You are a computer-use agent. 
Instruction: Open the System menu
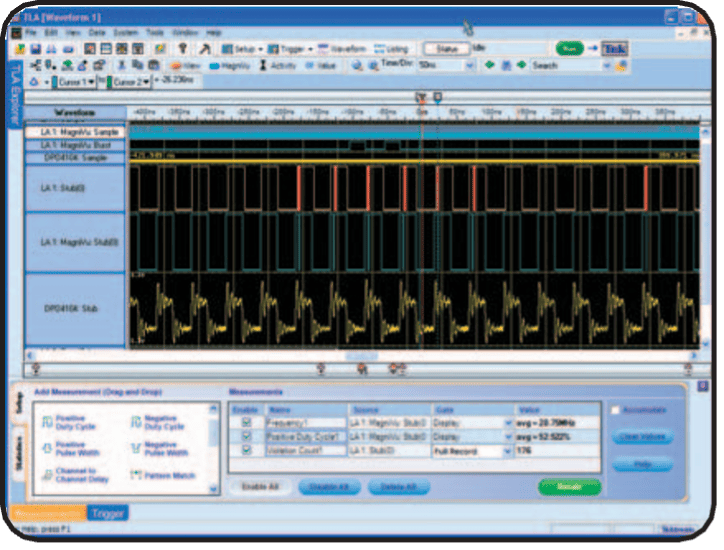[127, 32]
